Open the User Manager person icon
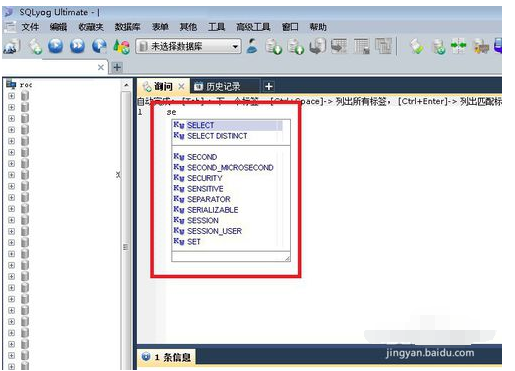This screenshot has height=371, width=515. point(252,46)
